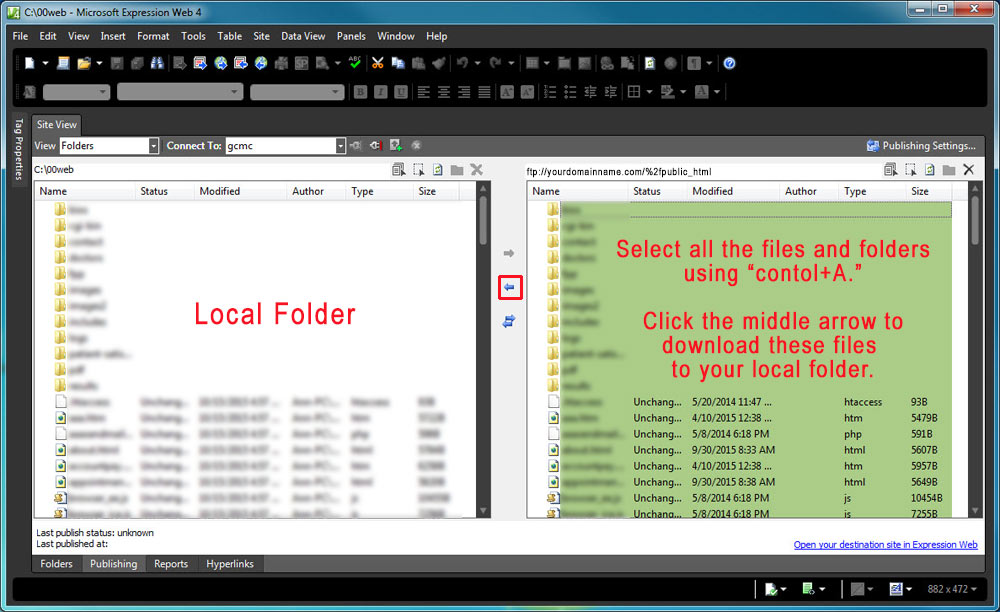Delete selected items in the remote ftp pane
This screenshot has height=612, width=1001.
click(x=969, y=170)
